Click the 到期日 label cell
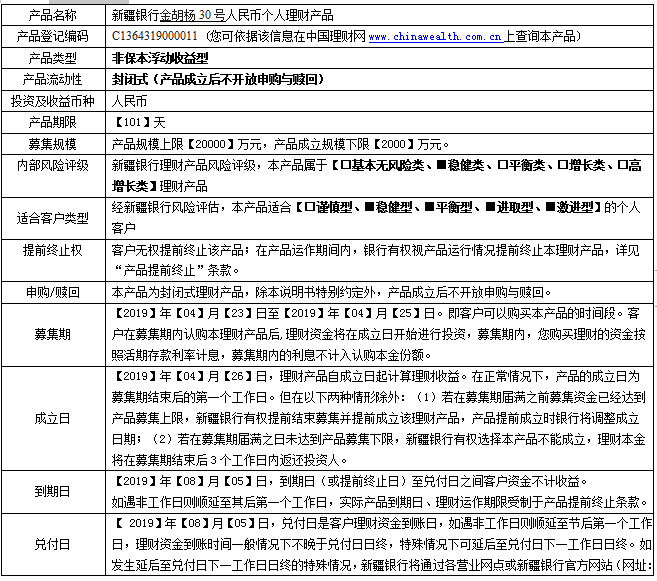Screen dimensions: 657x581 [x=53, y=491]
